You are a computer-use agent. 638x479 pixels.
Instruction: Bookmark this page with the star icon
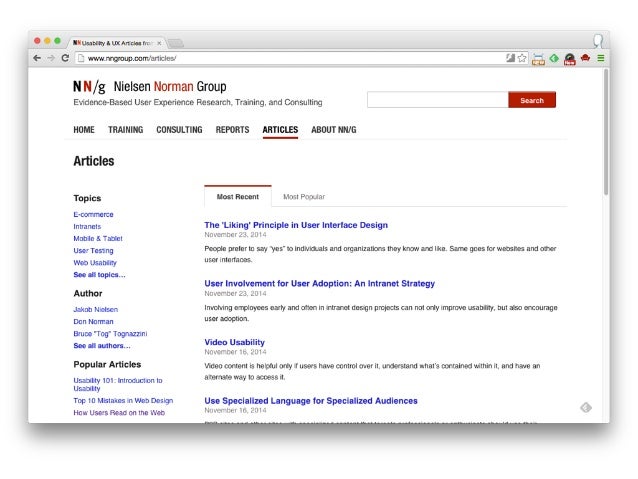click(522, 58)
